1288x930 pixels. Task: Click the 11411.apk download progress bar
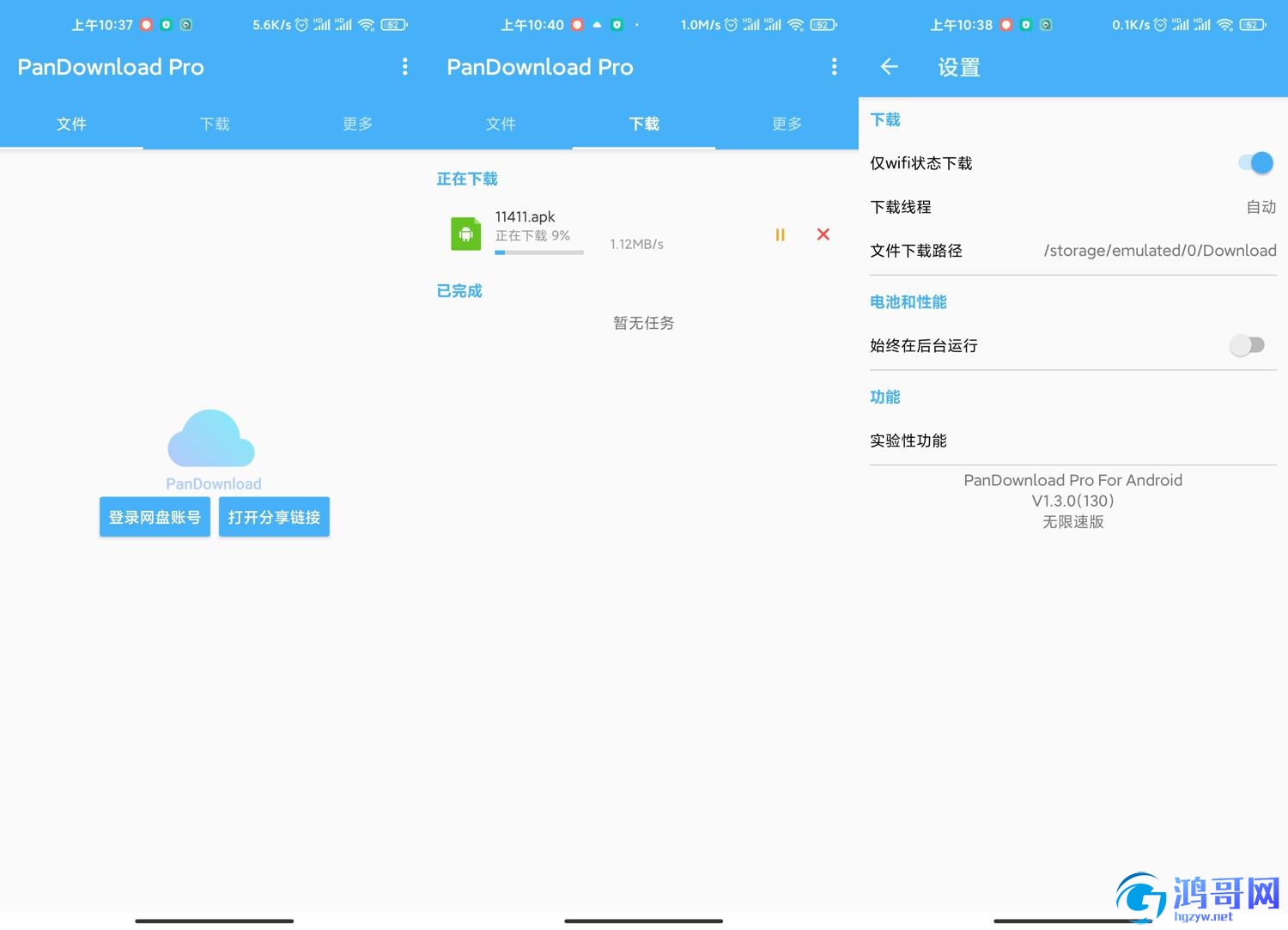coord(539,252)
